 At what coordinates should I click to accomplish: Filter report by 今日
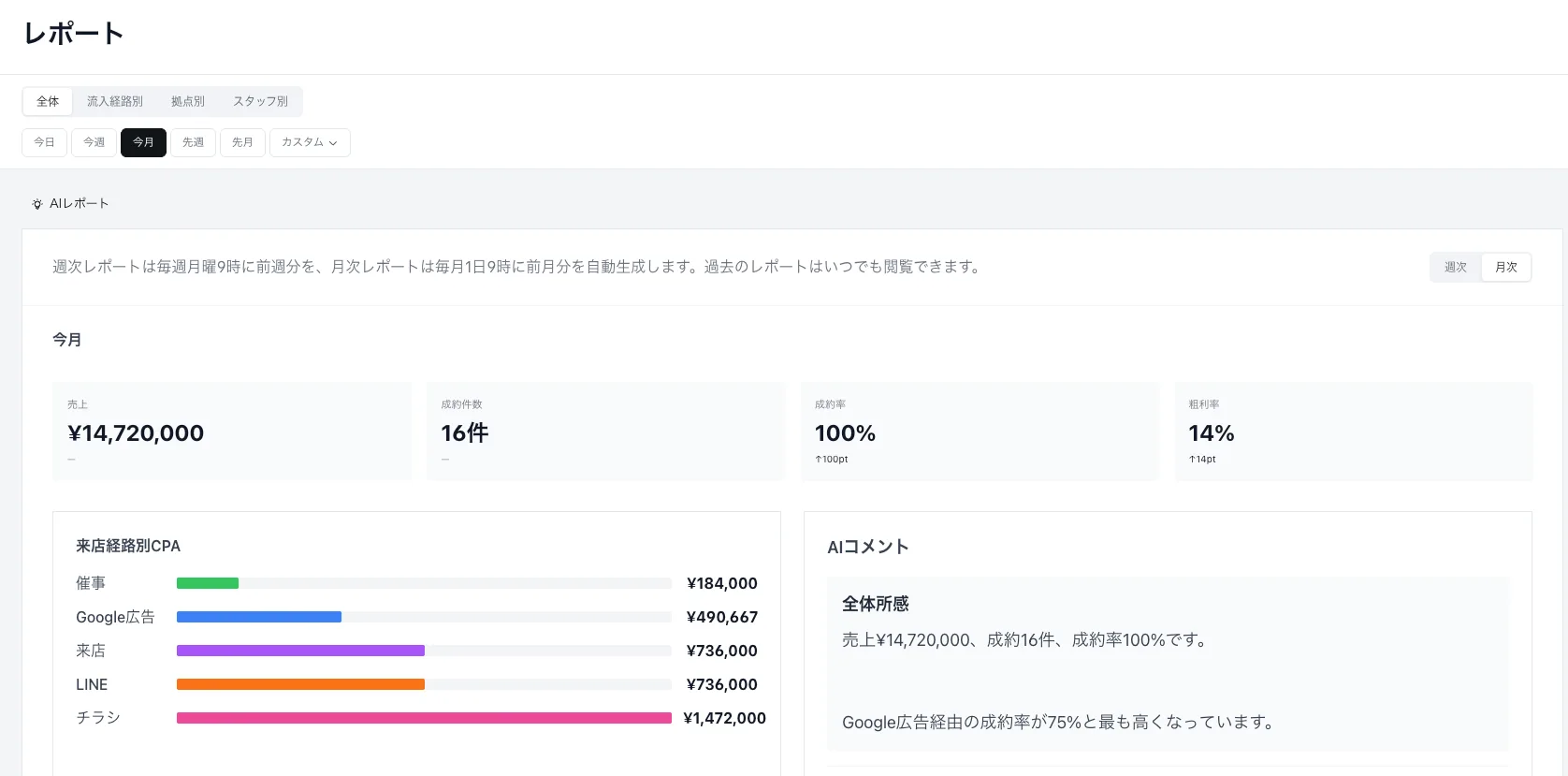click(44, 142)
